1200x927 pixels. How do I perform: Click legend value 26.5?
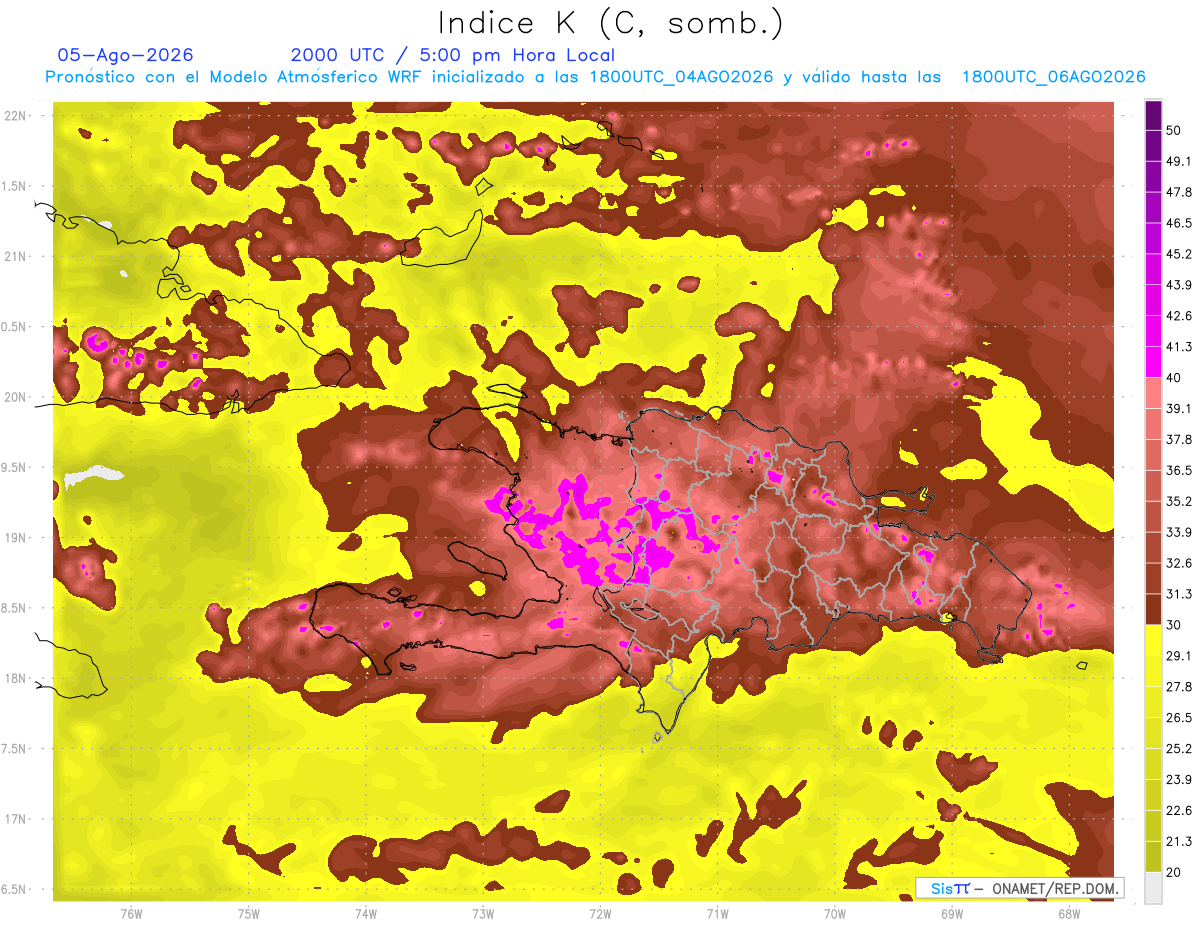pos(1179,718)
